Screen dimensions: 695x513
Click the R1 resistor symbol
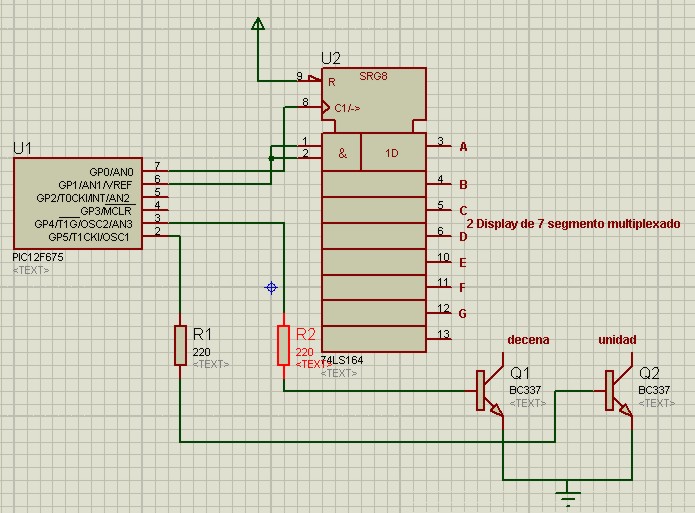[180, 345]
